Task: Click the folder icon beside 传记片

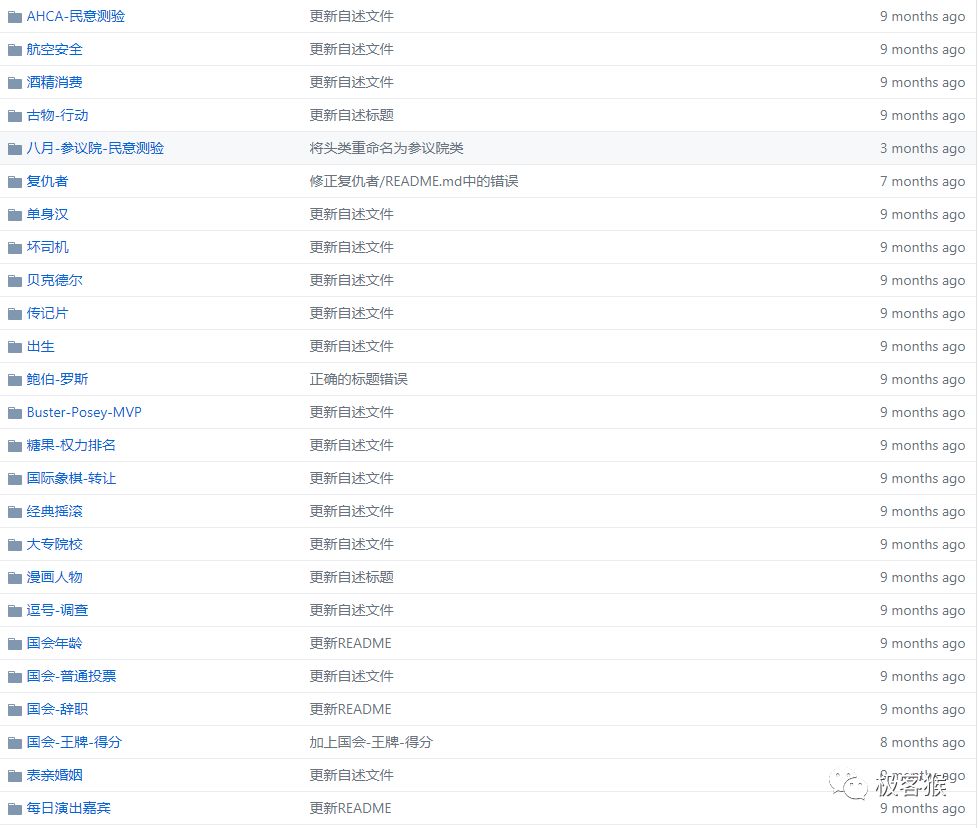Action: point(15,314)
